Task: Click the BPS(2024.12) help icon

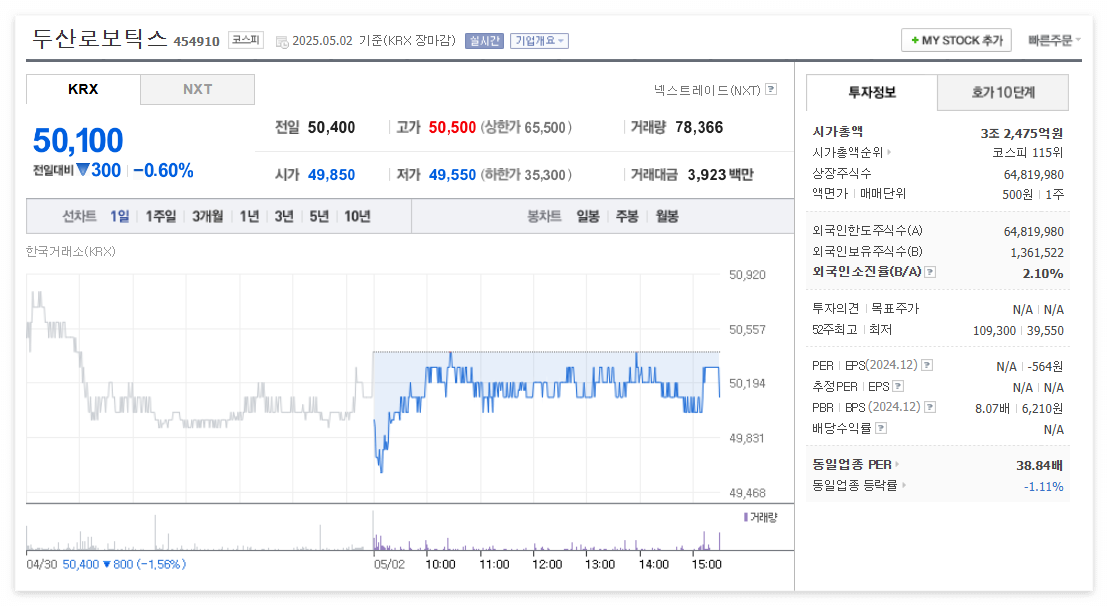Action: click(x=930, y=407)
